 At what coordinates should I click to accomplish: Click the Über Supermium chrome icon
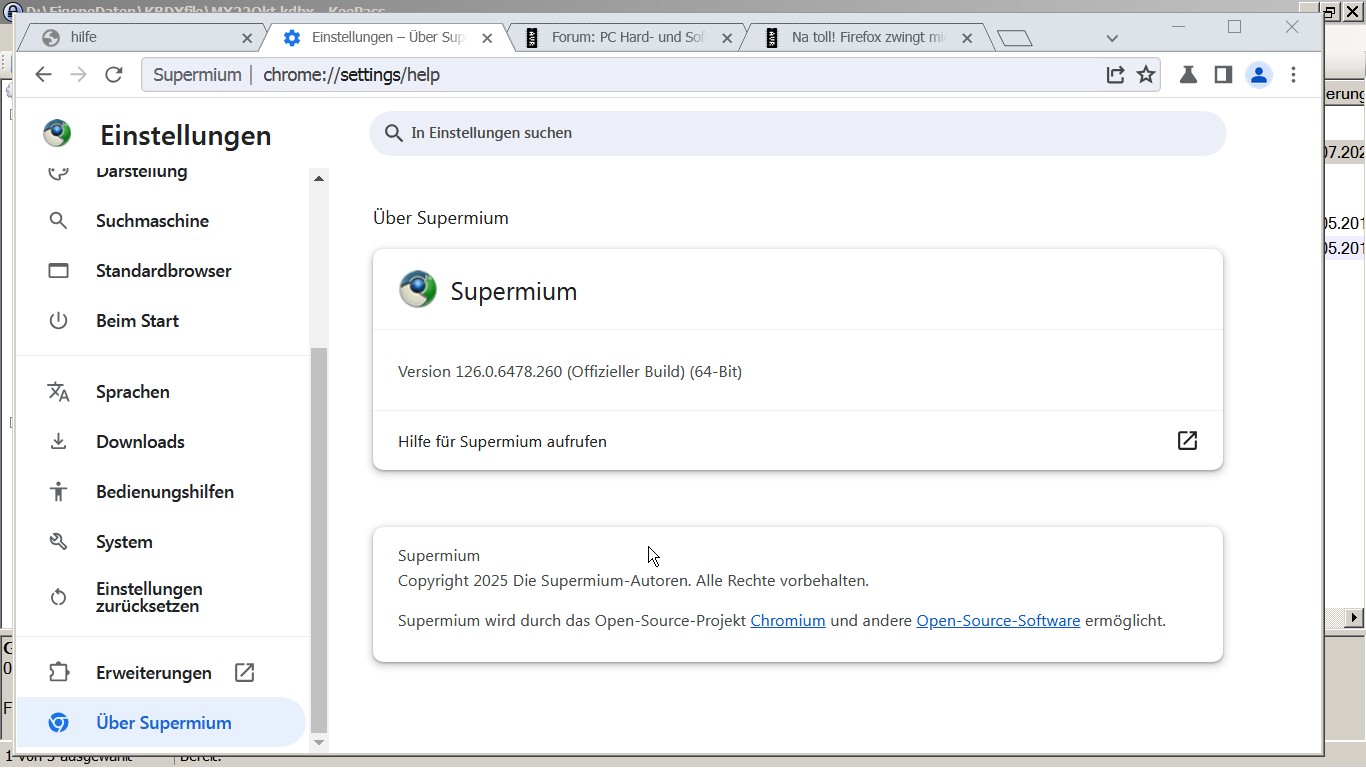tap(58, 723)
